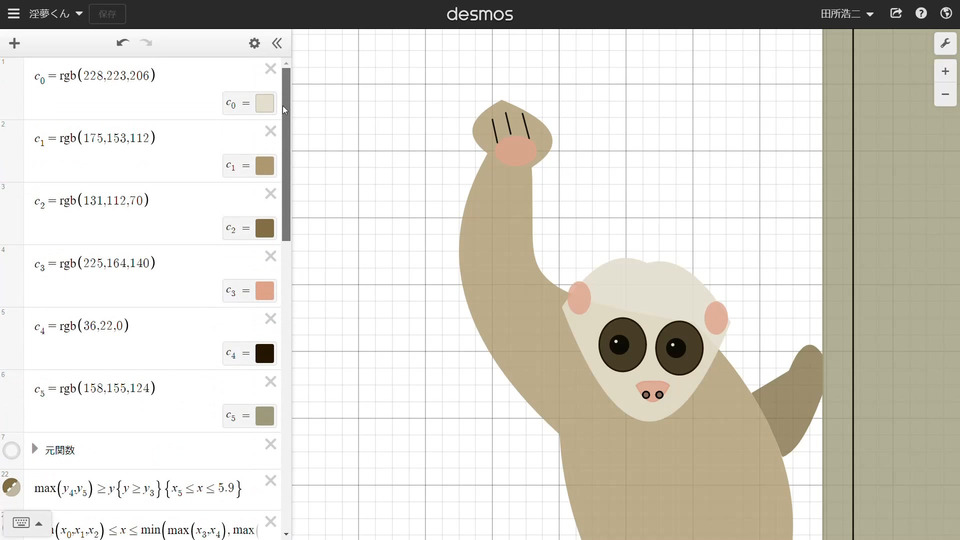Open the on-screen keyboard button

[x=21, y=523]
